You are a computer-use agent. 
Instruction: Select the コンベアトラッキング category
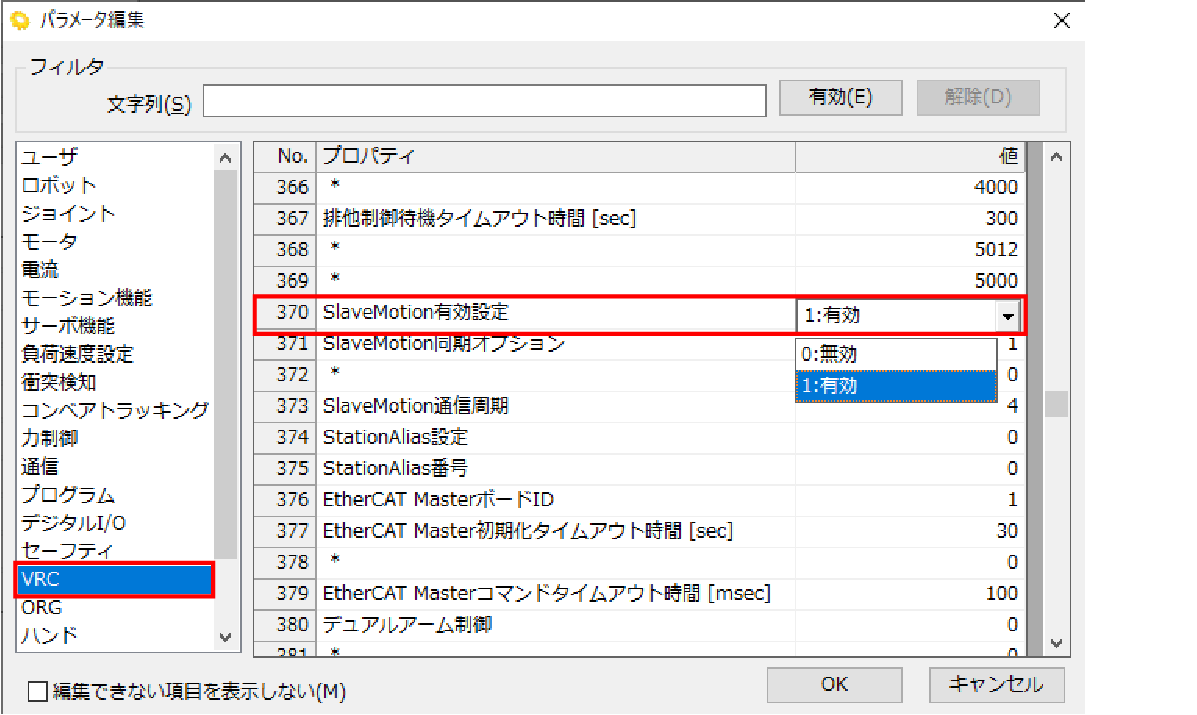[114, 410]
